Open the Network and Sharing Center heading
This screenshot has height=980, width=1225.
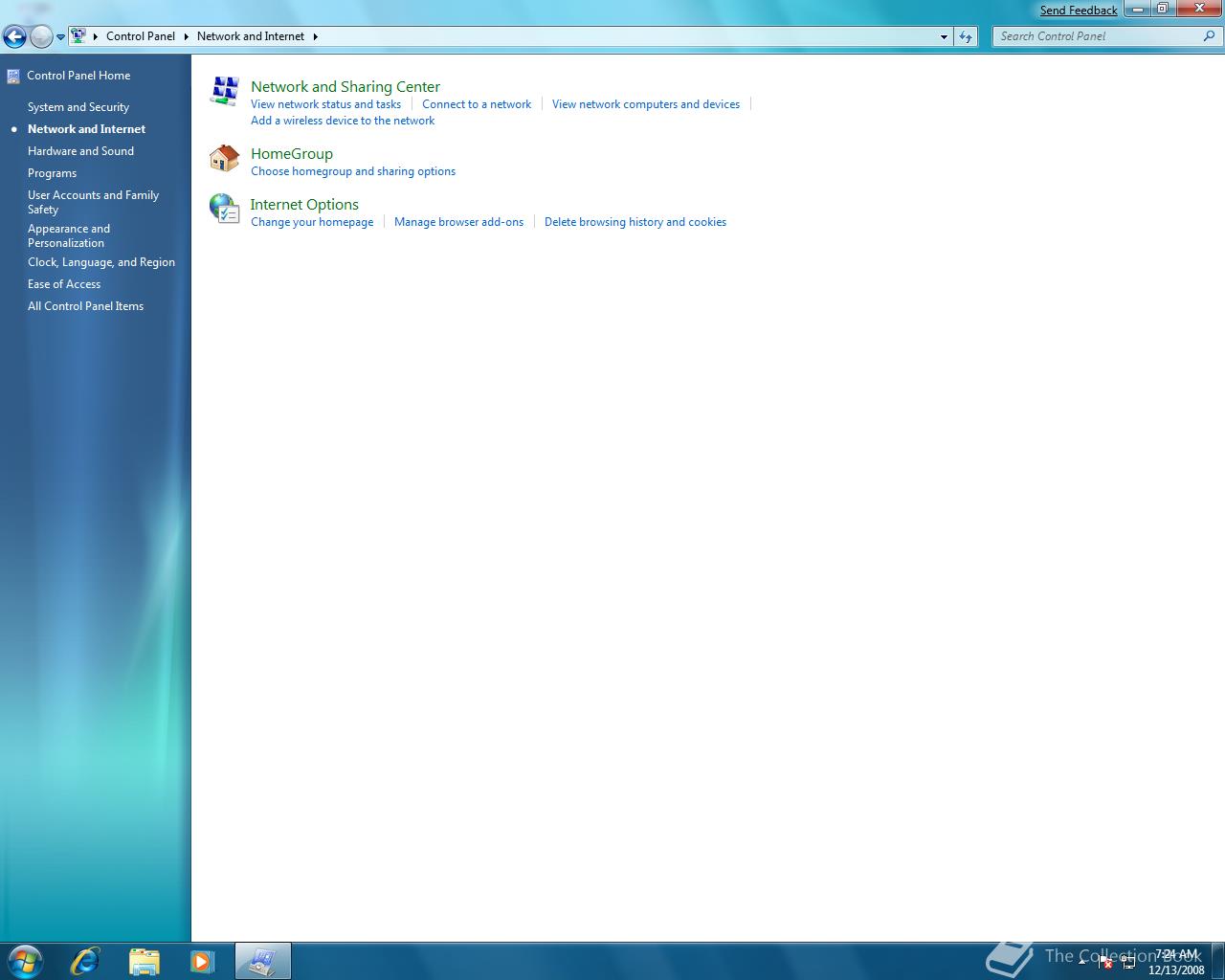[x=345, y=86]
